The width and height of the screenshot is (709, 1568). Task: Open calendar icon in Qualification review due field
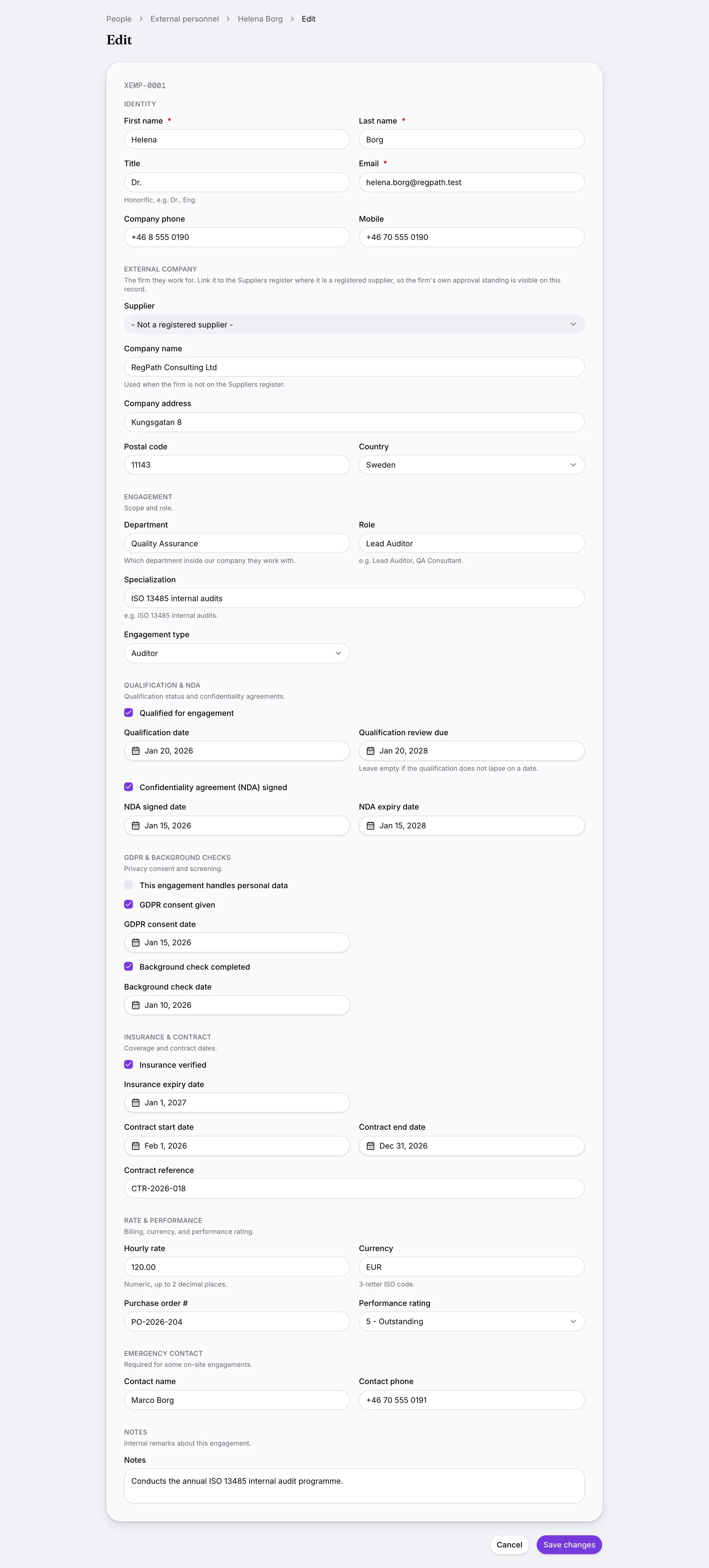pos(371,750)
